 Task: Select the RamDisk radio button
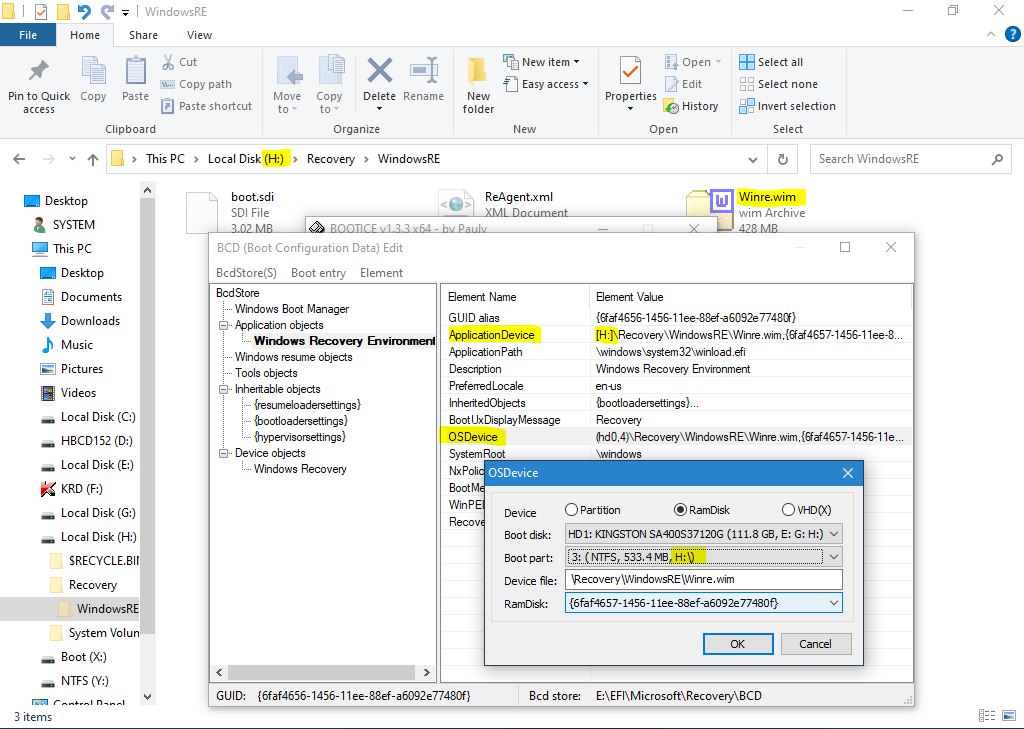681,510
